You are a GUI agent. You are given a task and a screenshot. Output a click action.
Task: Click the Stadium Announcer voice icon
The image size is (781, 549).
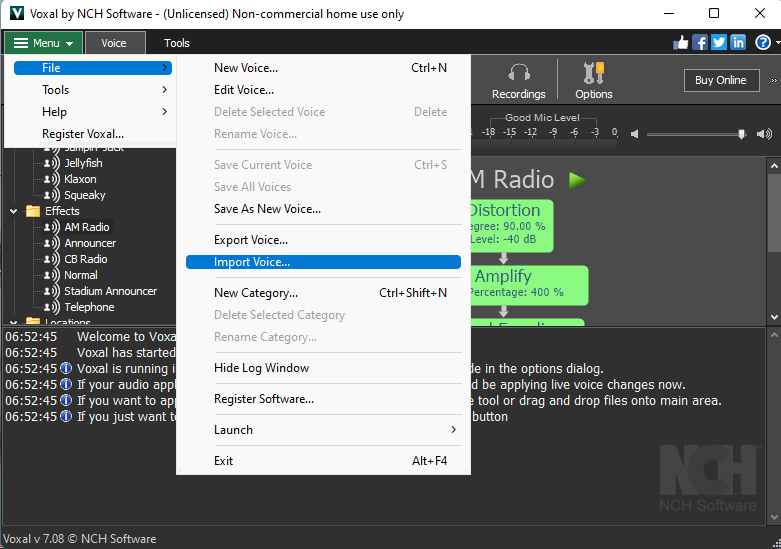coord(51,291)
